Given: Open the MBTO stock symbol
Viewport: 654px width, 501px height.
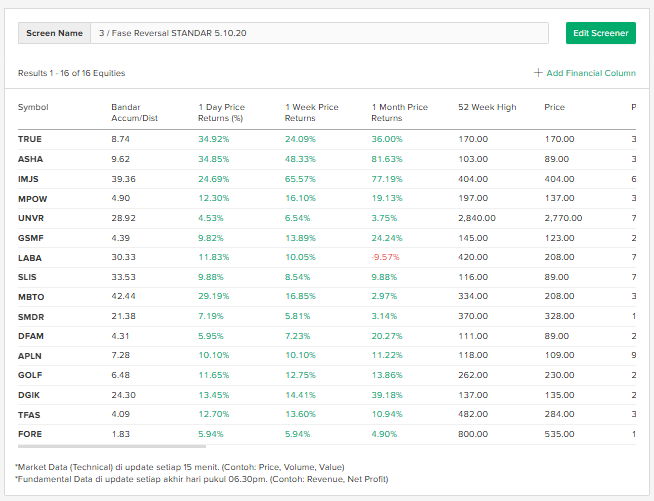Looking at the screenshot, I should point(31,297).
